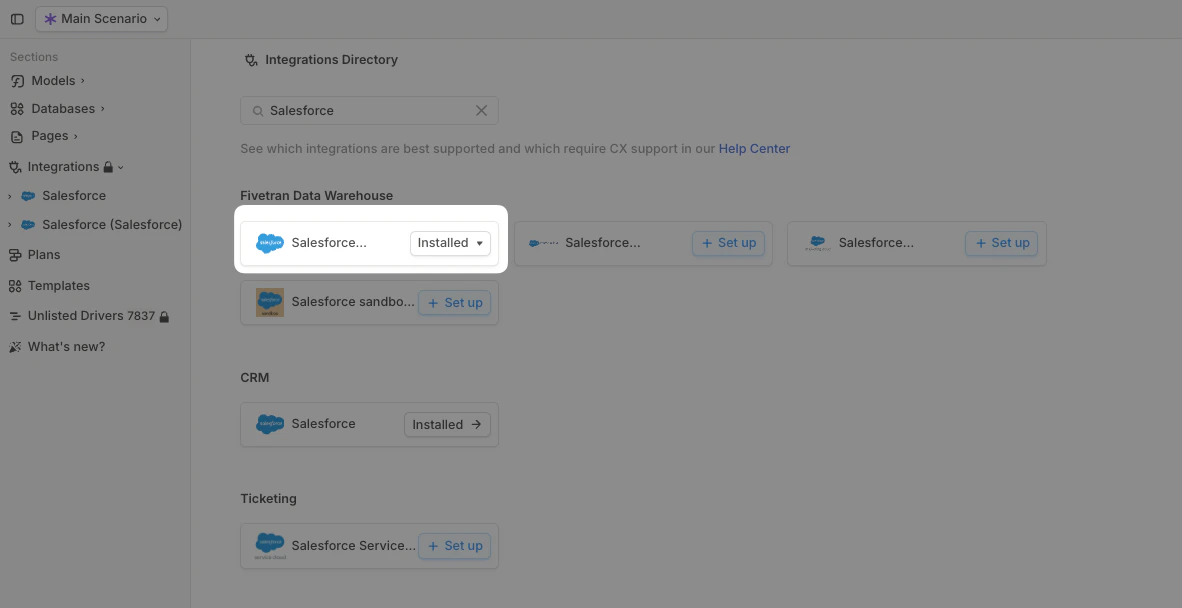Click the Main Scenario asterisk icon
The height and width of the screenshot is (608, 1182).
(x=51, y=19)
